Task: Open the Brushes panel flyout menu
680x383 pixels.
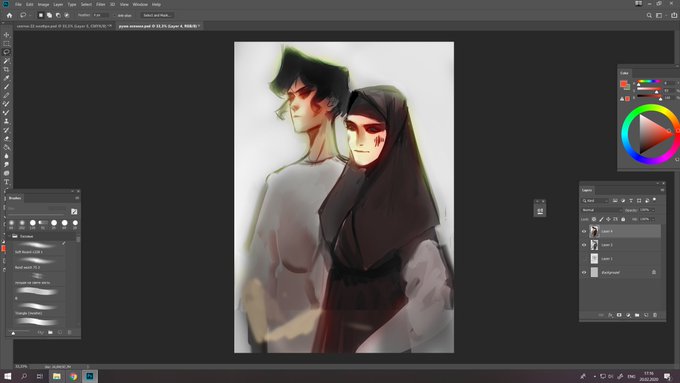Action: 77,198
